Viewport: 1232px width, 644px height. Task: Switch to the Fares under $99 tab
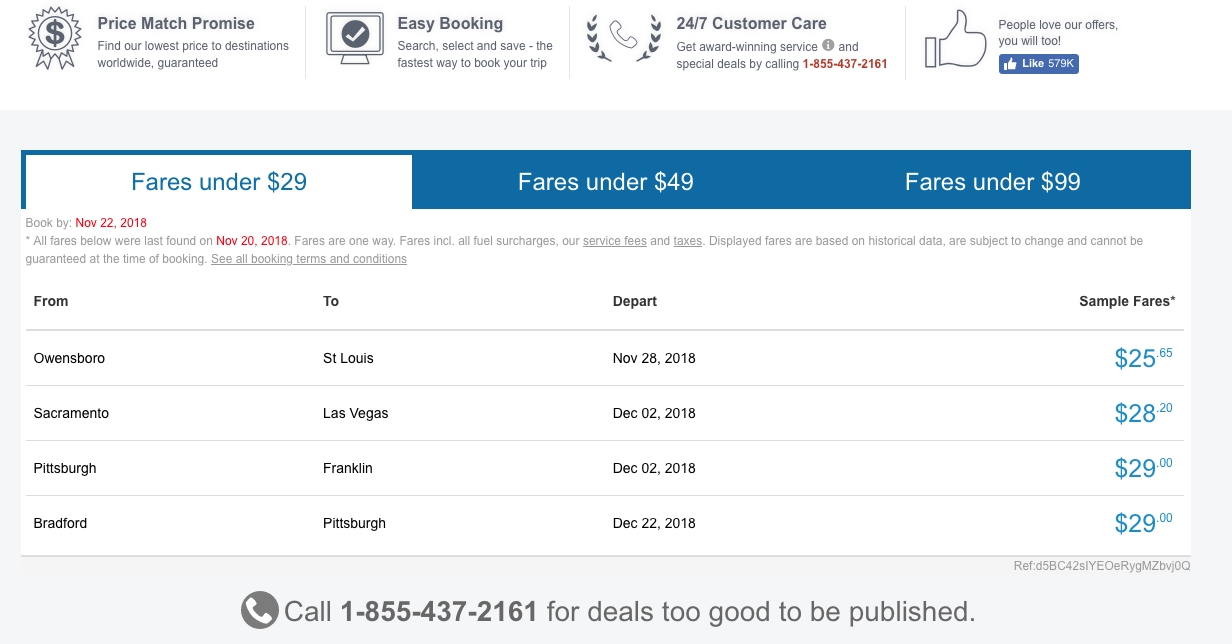click(x=992, y=182)
